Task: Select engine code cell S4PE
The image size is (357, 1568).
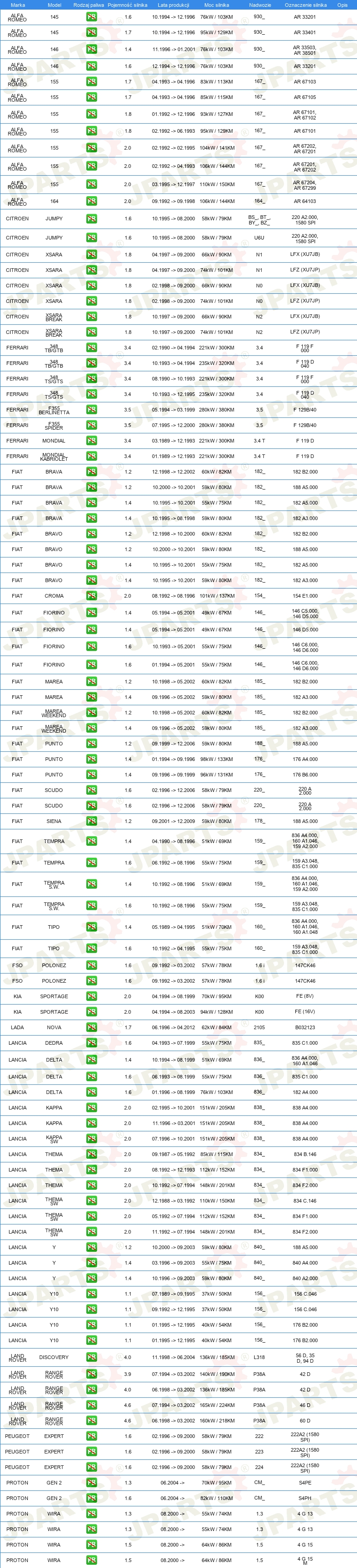Action: pyautogui.click(x=305, y=1483)
